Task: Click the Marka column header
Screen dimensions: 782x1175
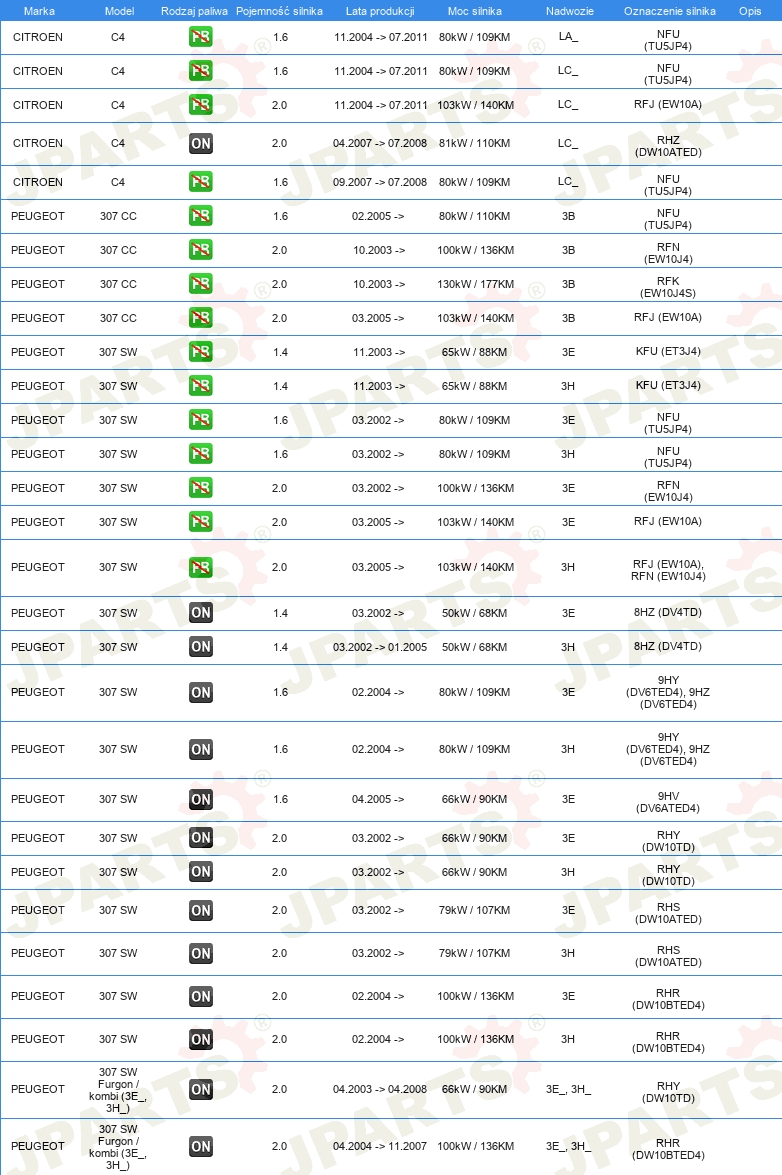Action: 39,11
